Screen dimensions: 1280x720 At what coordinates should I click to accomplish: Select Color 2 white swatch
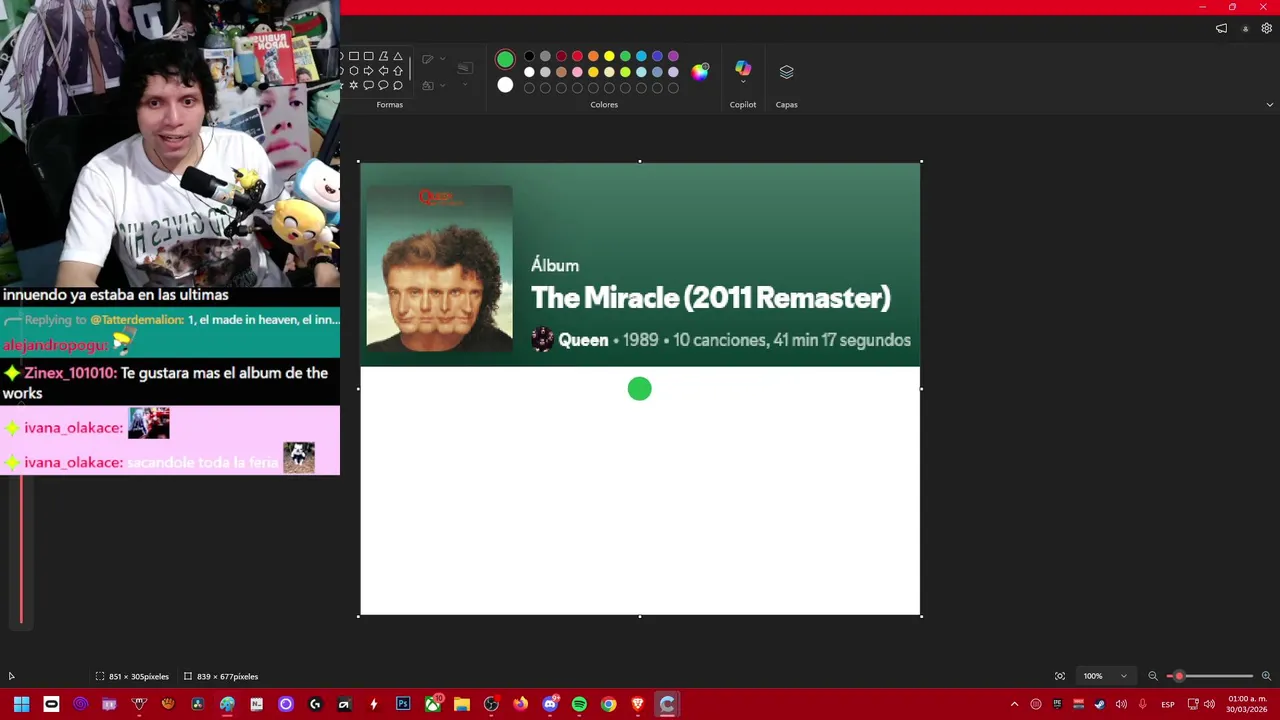point(505,85)
